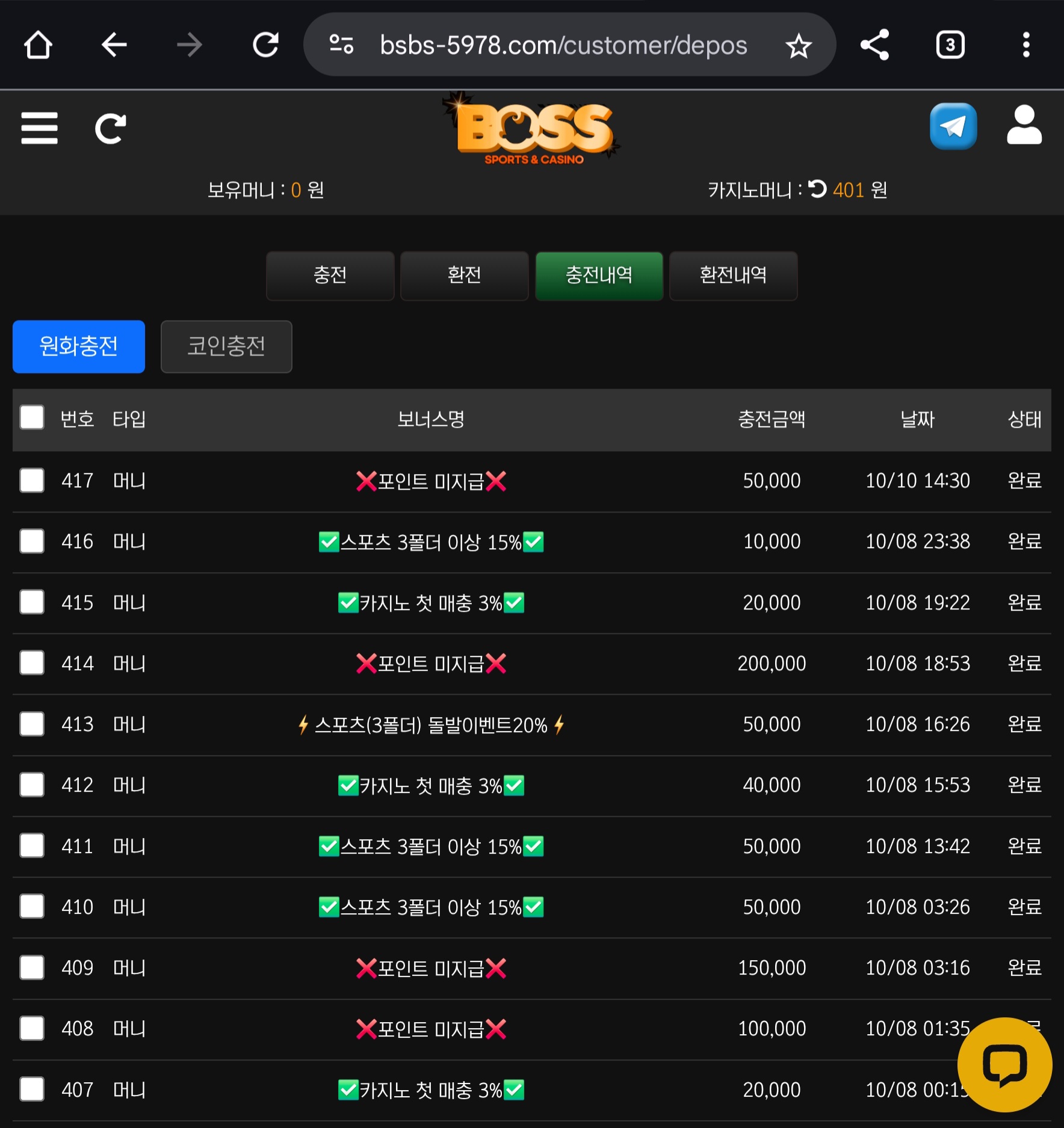Open the user profile icon
Screen dimensions: 1064x1128
(x=1024, y=126)
